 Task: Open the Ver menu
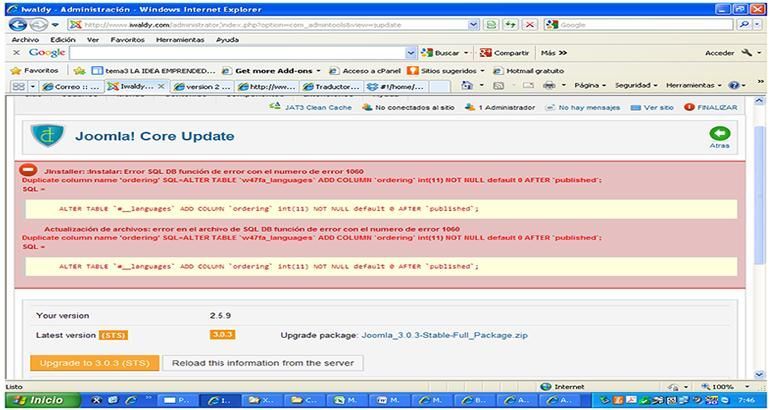click(93, 39)
